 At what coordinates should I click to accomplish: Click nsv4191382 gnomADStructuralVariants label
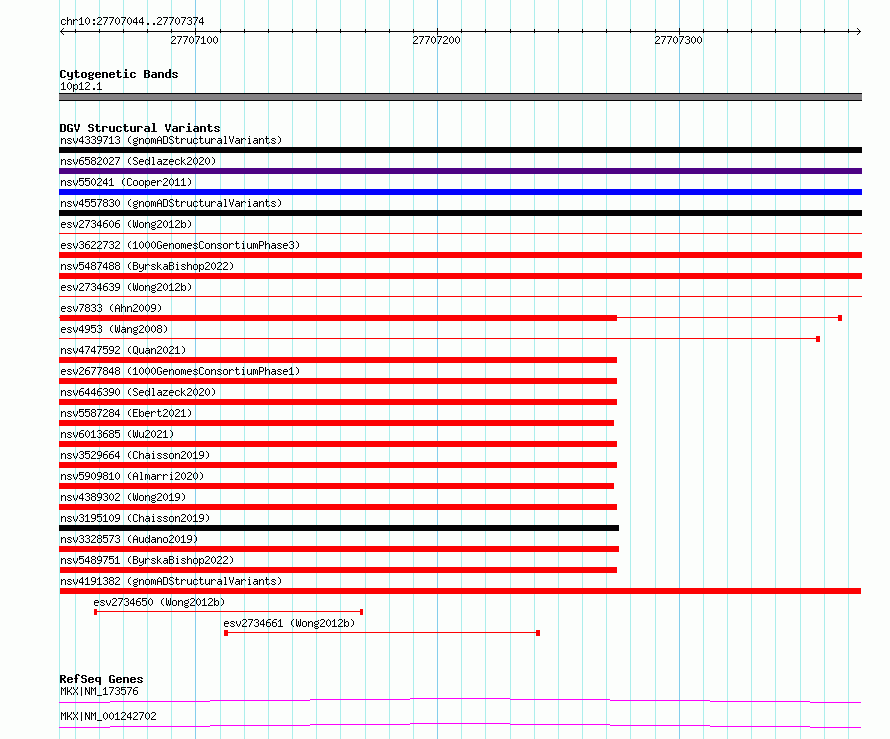pos(171,581)
